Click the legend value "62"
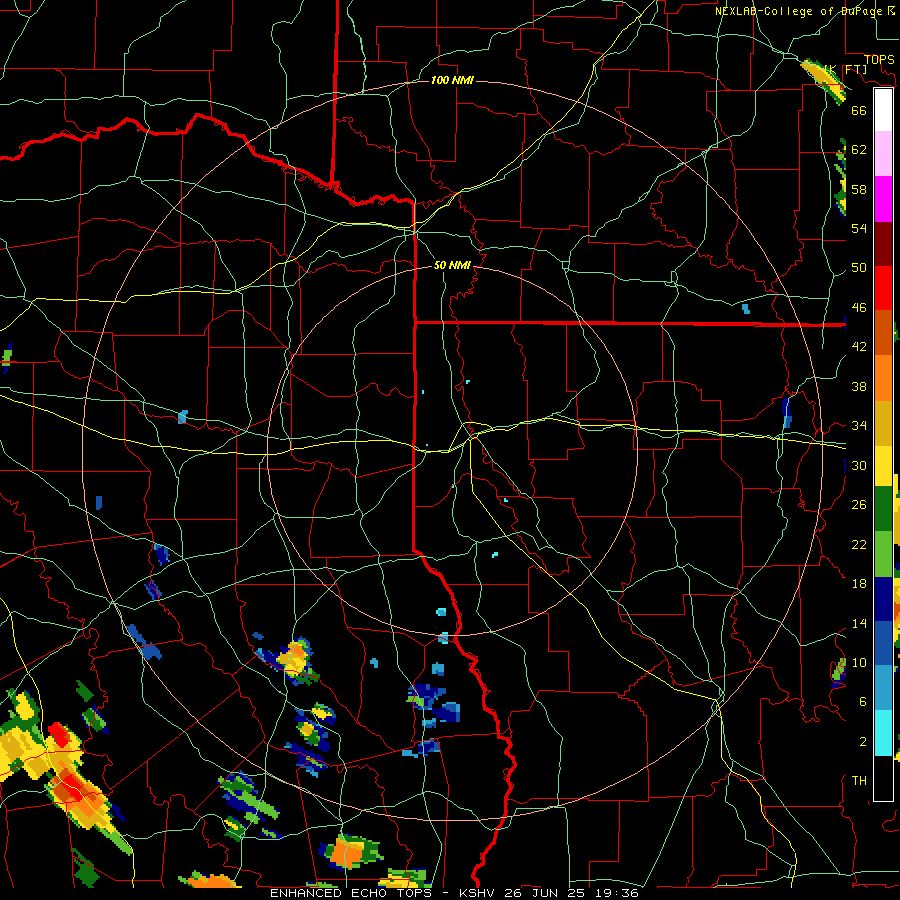 (859, 149)
